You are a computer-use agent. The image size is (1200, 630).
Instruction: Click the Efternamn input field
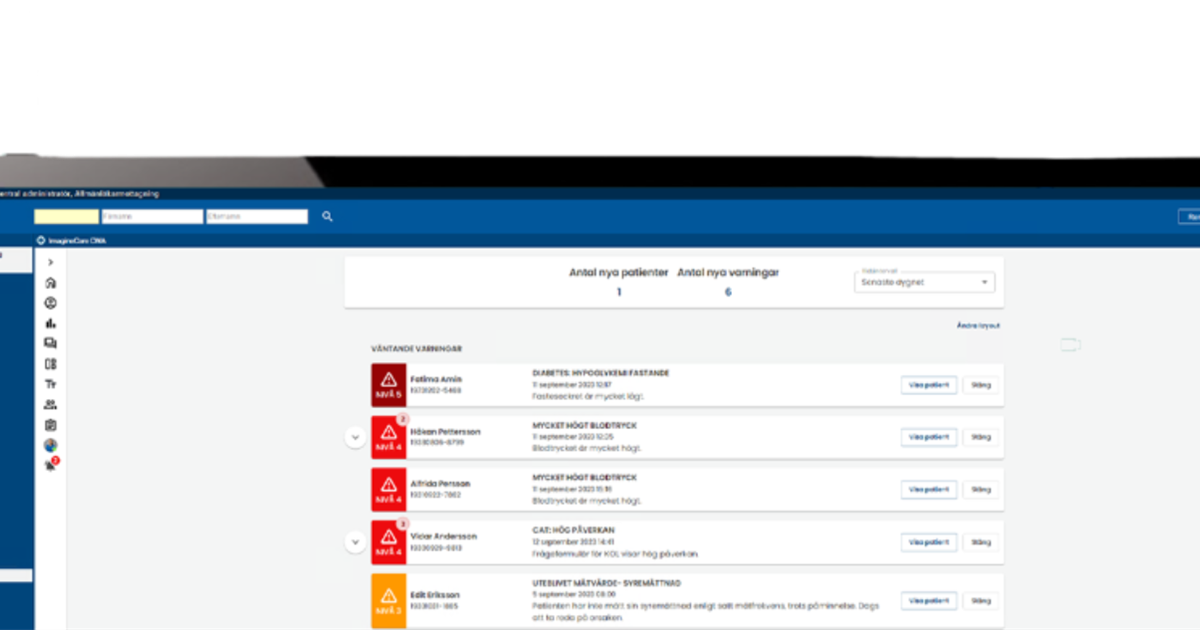255,216
